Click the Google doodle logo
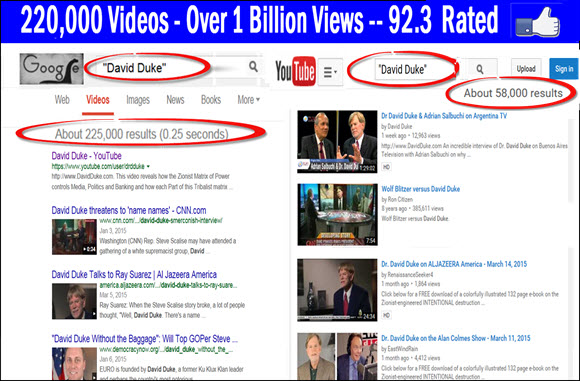580x381 pixels. [51, 69]
